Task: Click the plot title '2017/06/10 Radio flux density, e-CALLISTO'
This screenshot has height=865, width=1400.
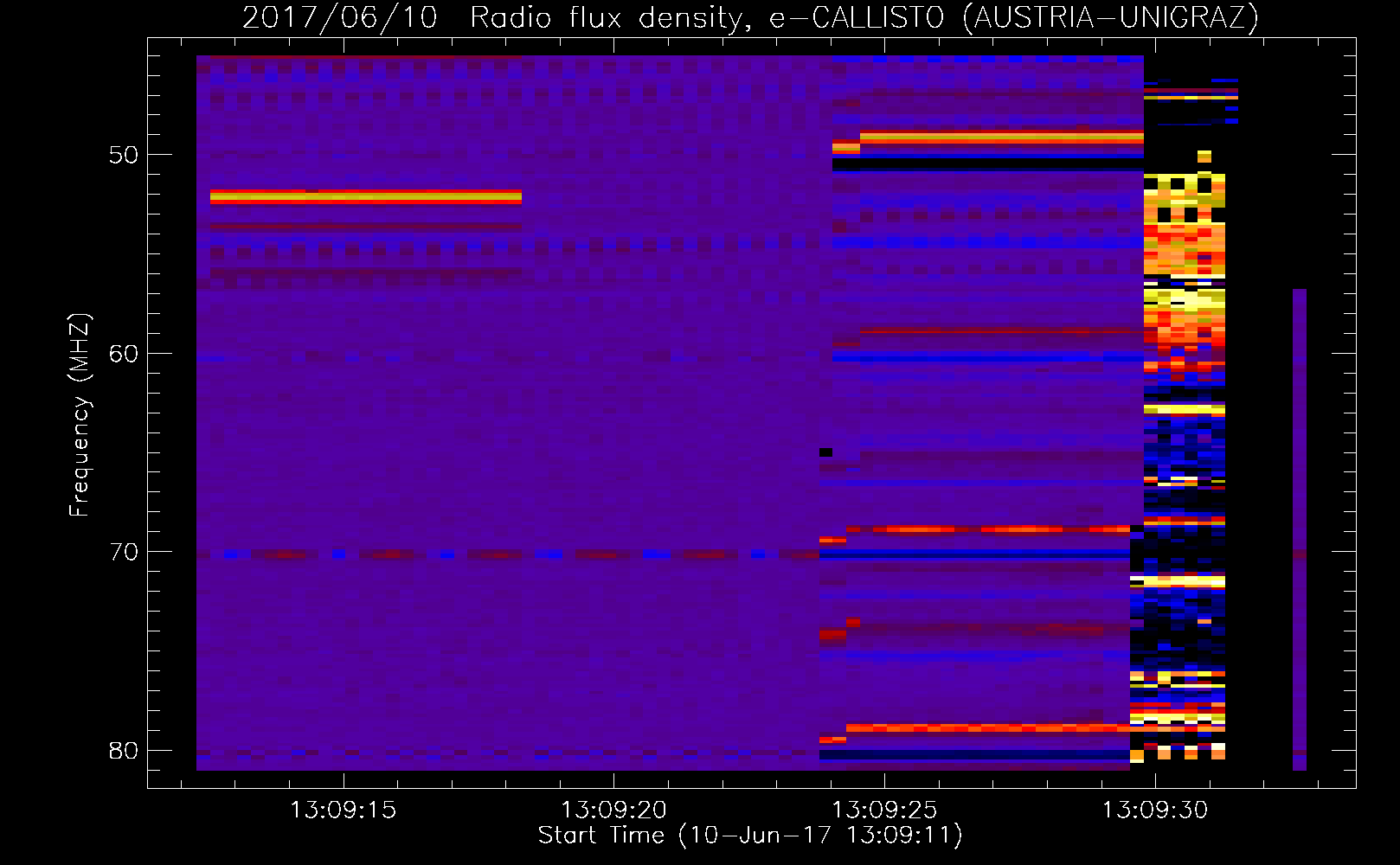Action: 750,17
